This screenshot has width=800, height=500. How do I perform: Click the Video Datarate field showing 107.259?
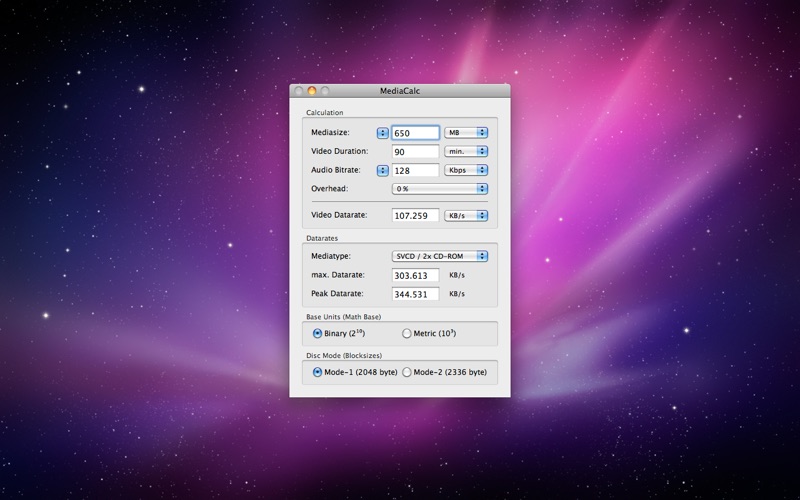(415, 215)
